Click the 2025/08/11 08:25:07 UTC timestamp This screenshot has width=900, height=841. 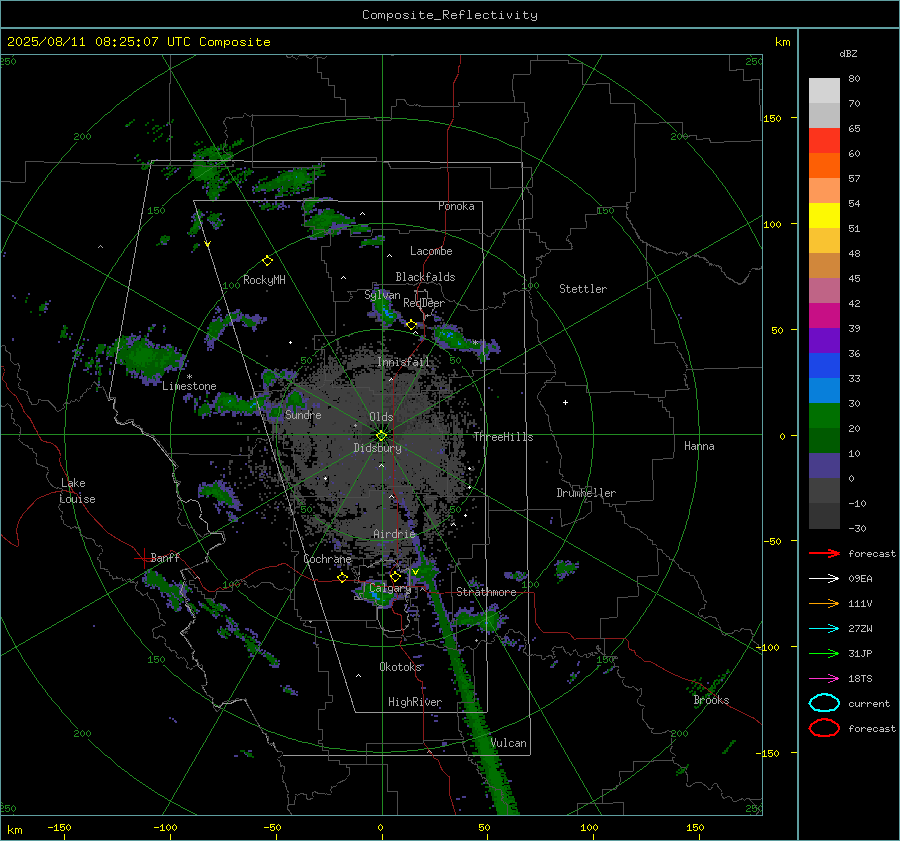pyautogui.click(x=87, y=42)
